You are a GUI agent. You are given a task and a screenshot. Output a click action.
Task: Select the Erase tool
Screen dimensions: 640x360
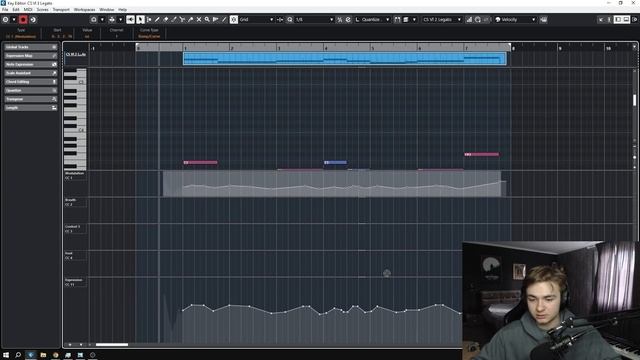coord(165,20)
